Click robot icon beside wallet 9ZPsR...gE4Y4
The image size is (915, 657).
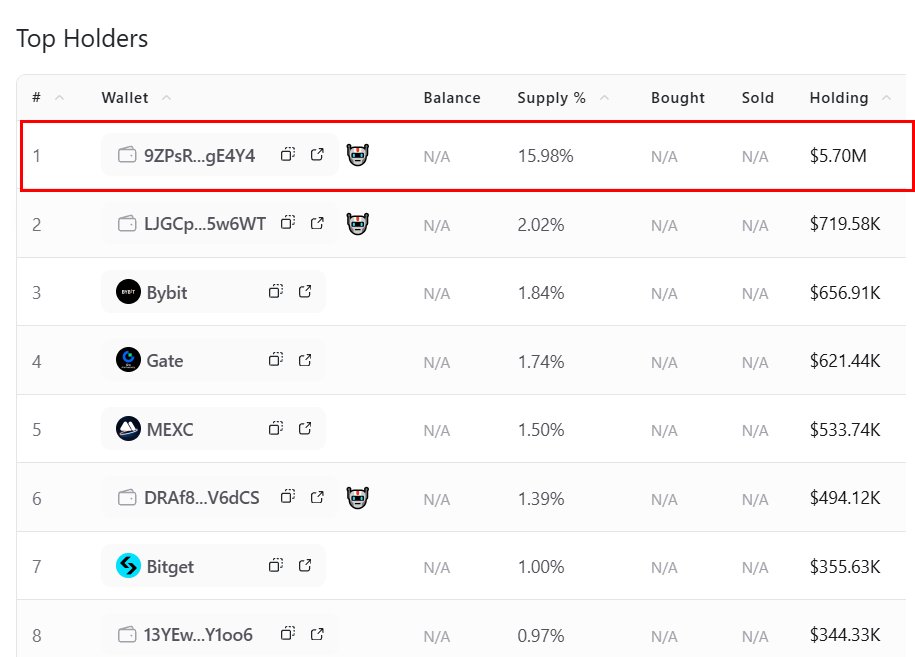[358, 155]
